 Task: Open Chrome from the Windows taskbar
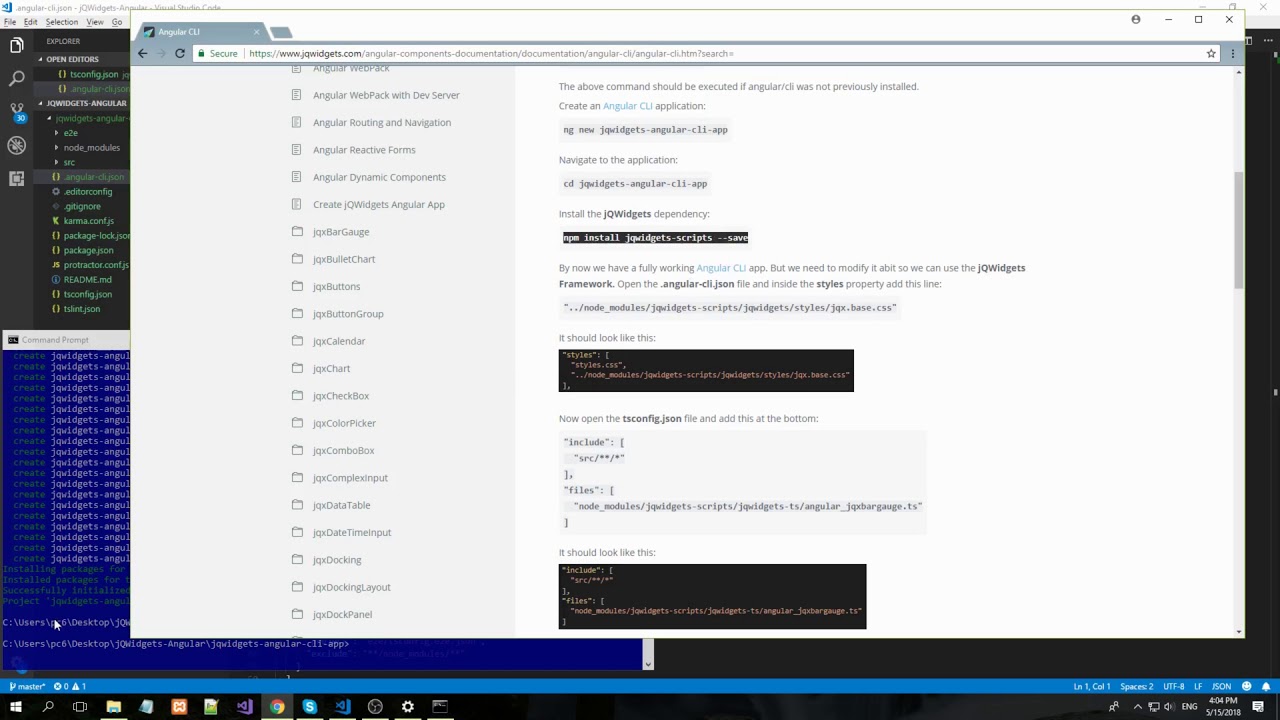pyautogui.click(x=277, y=707)
